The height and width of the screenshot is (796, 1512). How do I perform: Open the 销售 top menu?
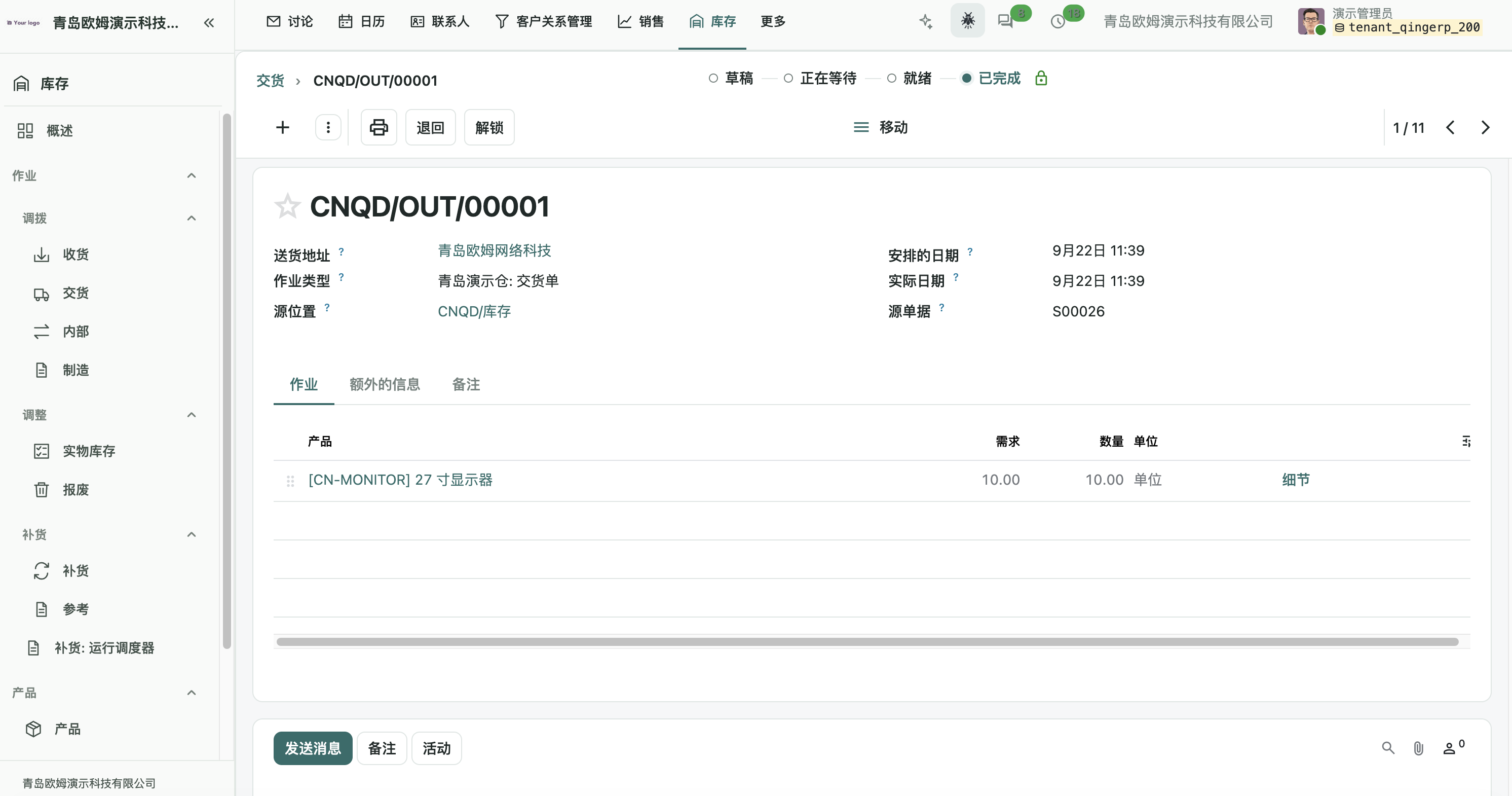(x=640, y=22)
